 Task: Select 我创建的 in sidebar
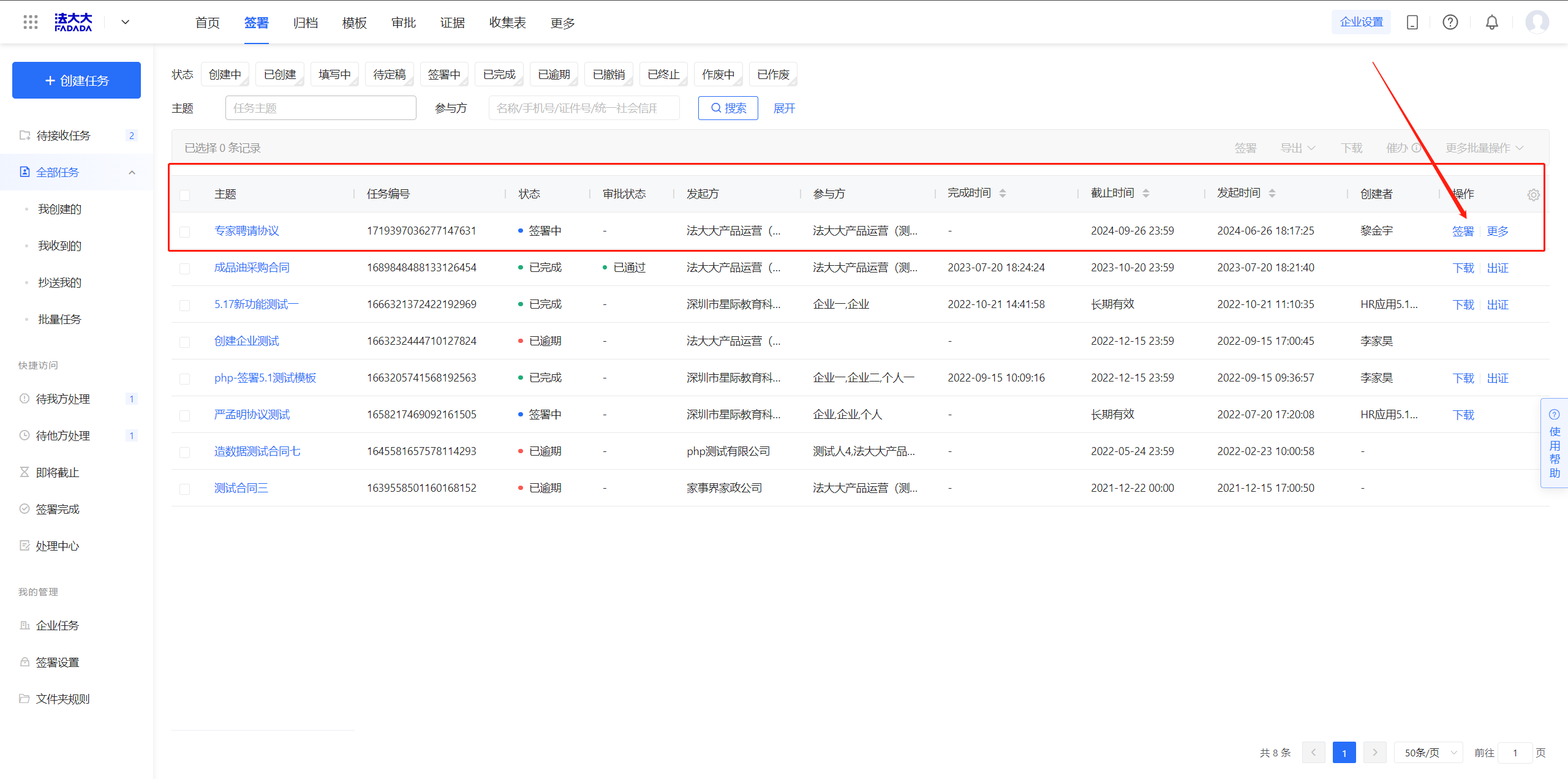[x=59, y=209]
